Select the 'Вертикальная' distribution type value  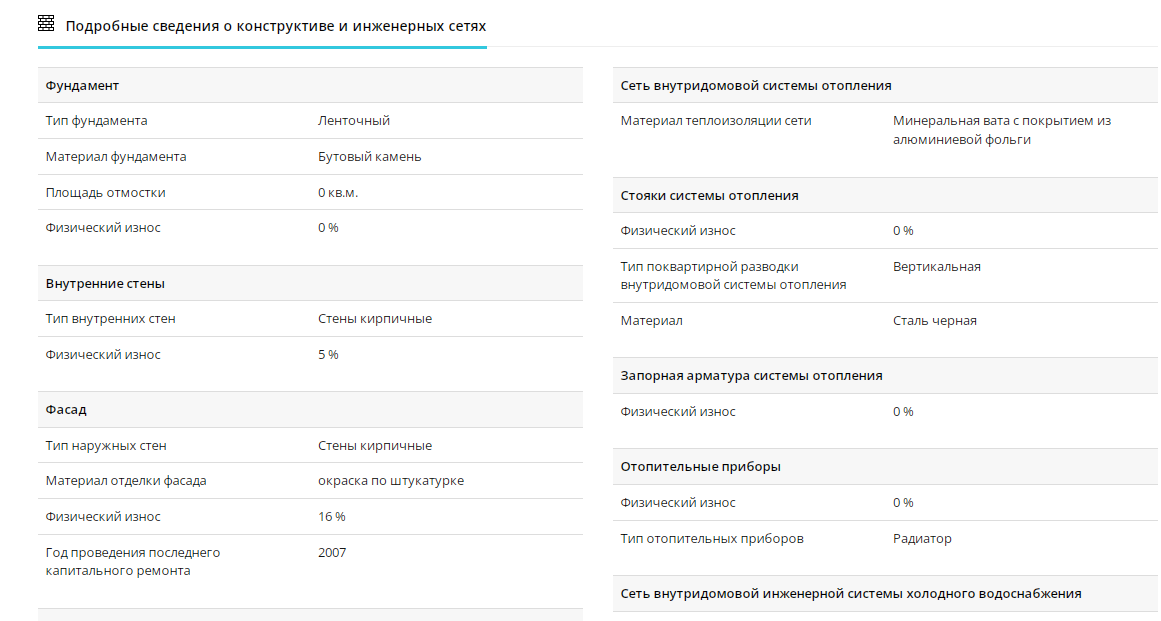937,267
